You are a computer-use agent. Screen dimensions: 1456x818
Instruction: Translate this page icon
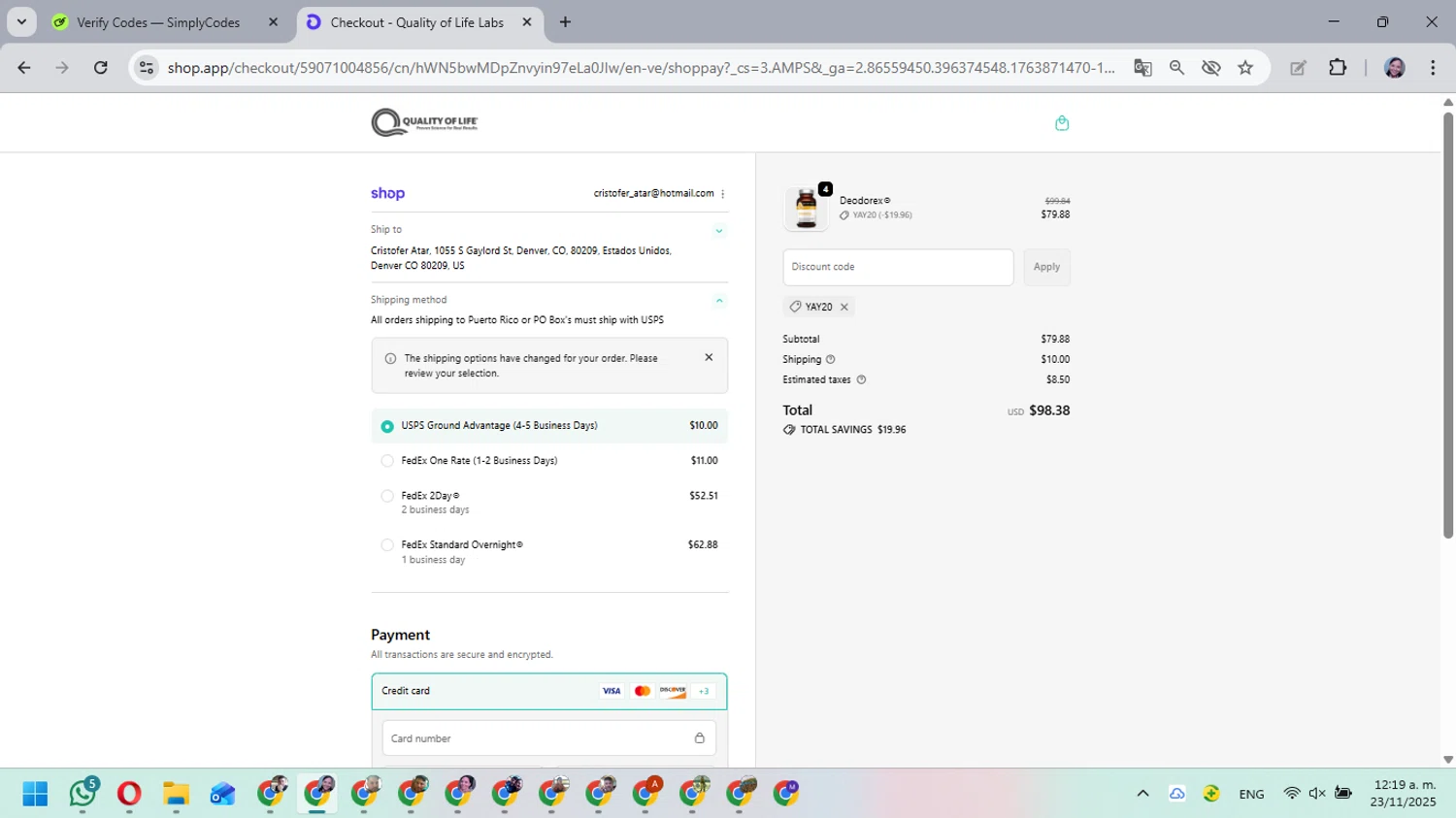coord(1142,68)
